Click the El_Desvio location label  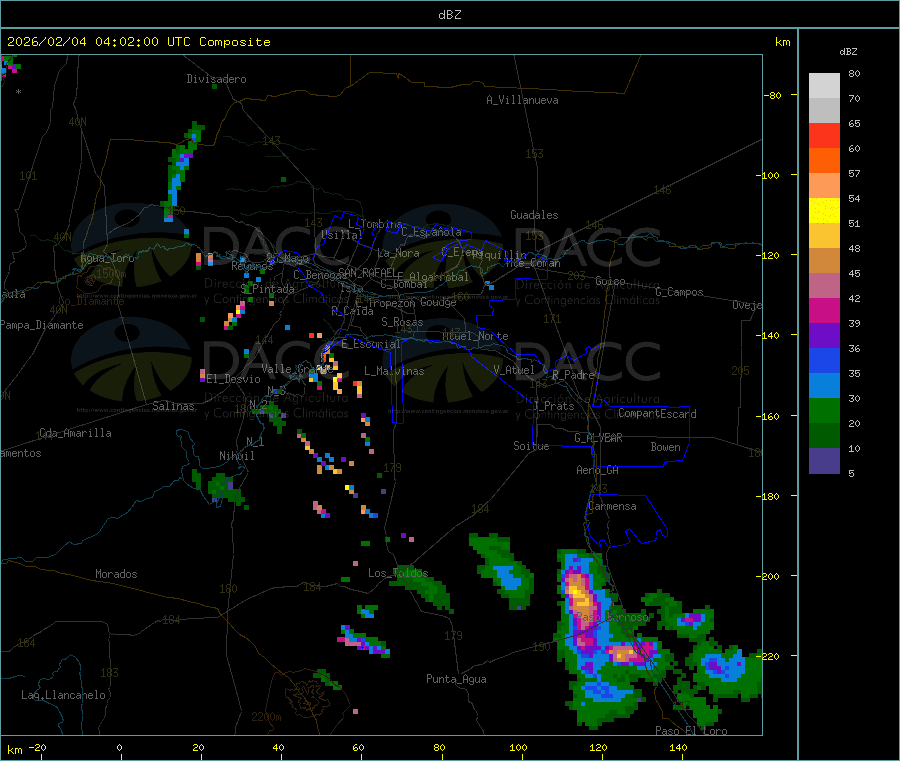click(x=234, y=379)
